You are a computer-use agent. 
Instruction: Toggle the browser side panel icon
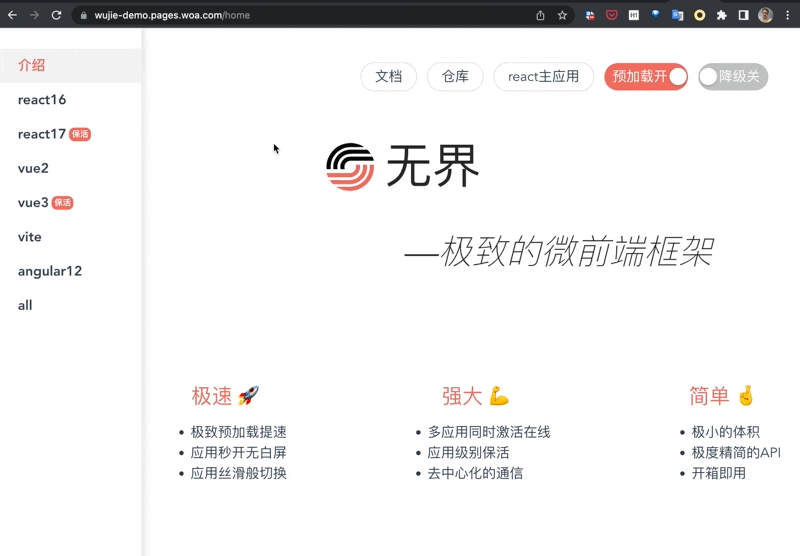tap(743, 15)
